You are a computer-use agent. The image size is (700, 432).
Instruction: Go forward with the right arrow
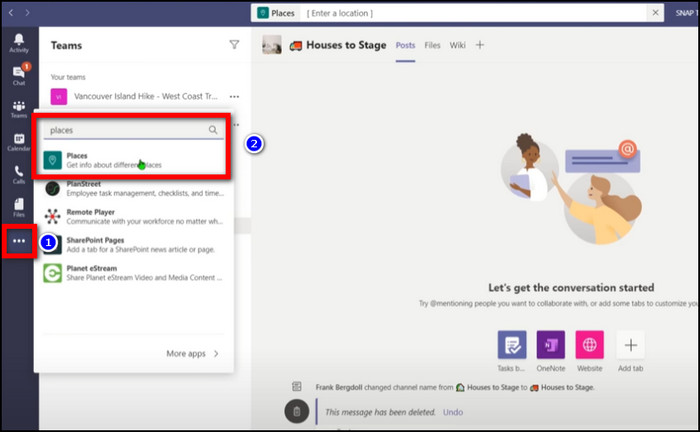point(27,13)
